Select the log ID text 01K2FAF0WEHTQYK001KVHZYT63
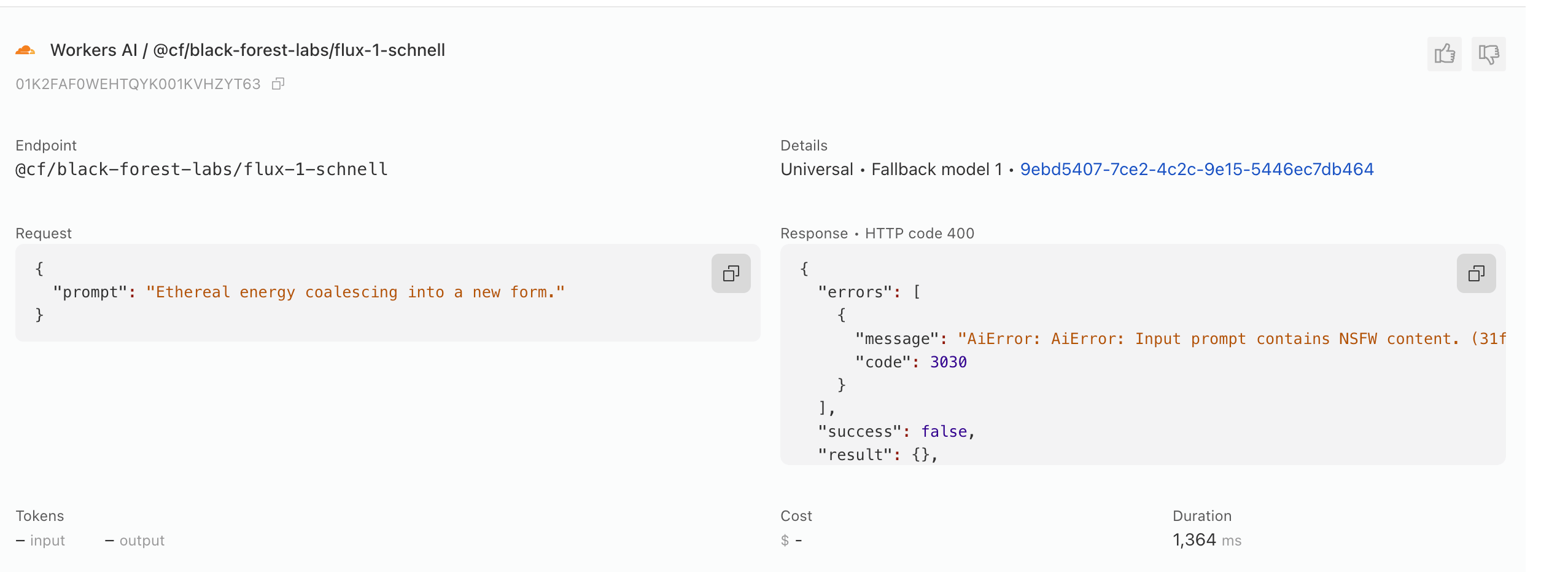 [x=138, y=84]
